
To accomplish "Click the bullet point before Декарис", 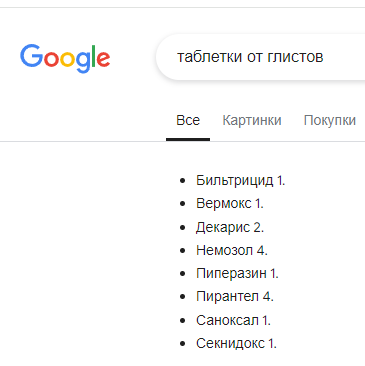I will (x=182, y=228).
